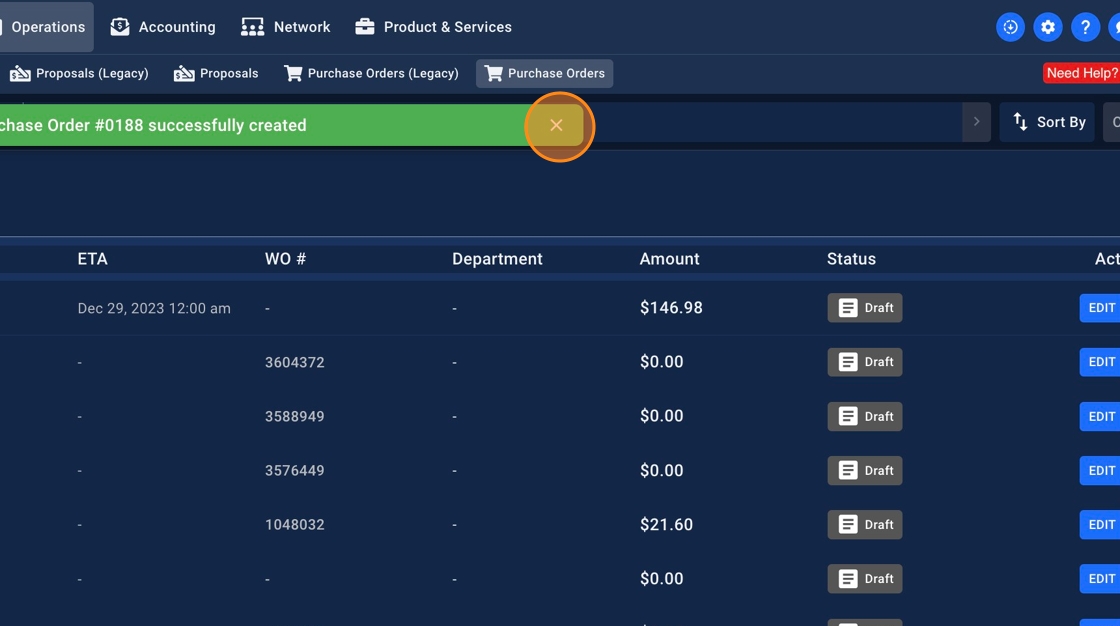Click the right chevron beside Sort By

tap(976, 122)
